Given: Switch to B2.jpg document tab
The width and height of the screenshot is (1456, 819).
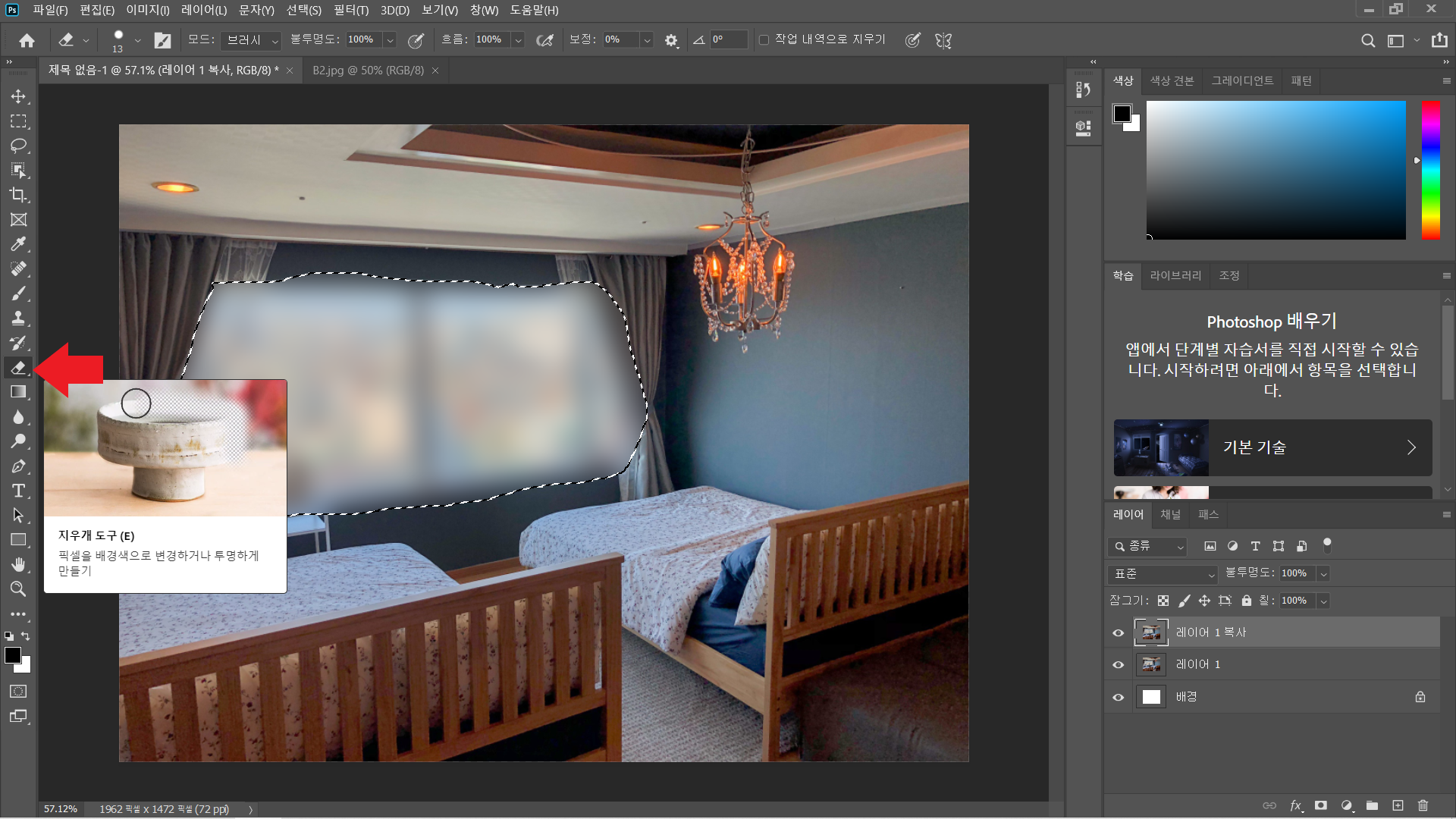Looking at the screenshot, I should [x=368, y=70].
